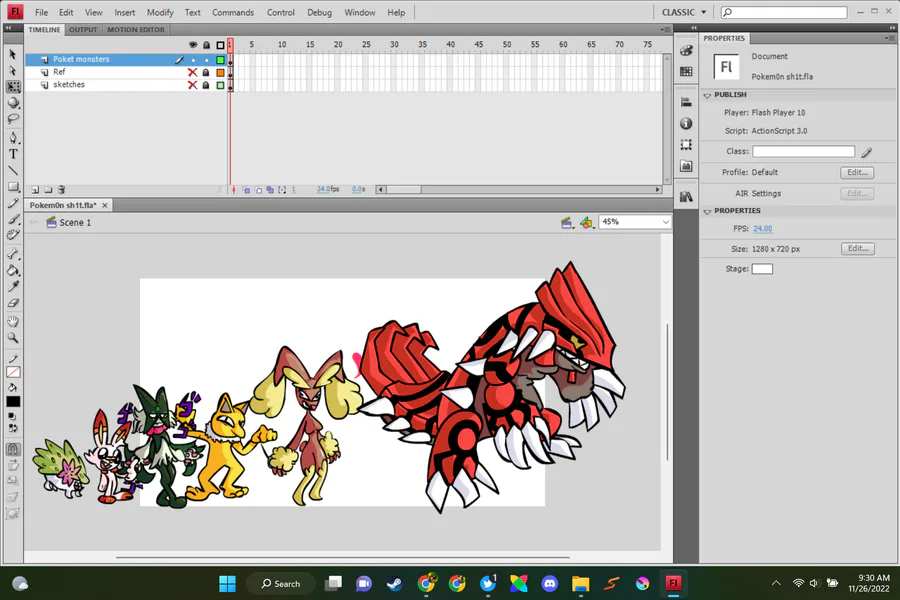Click the help search field

click(x=784, y=12)
